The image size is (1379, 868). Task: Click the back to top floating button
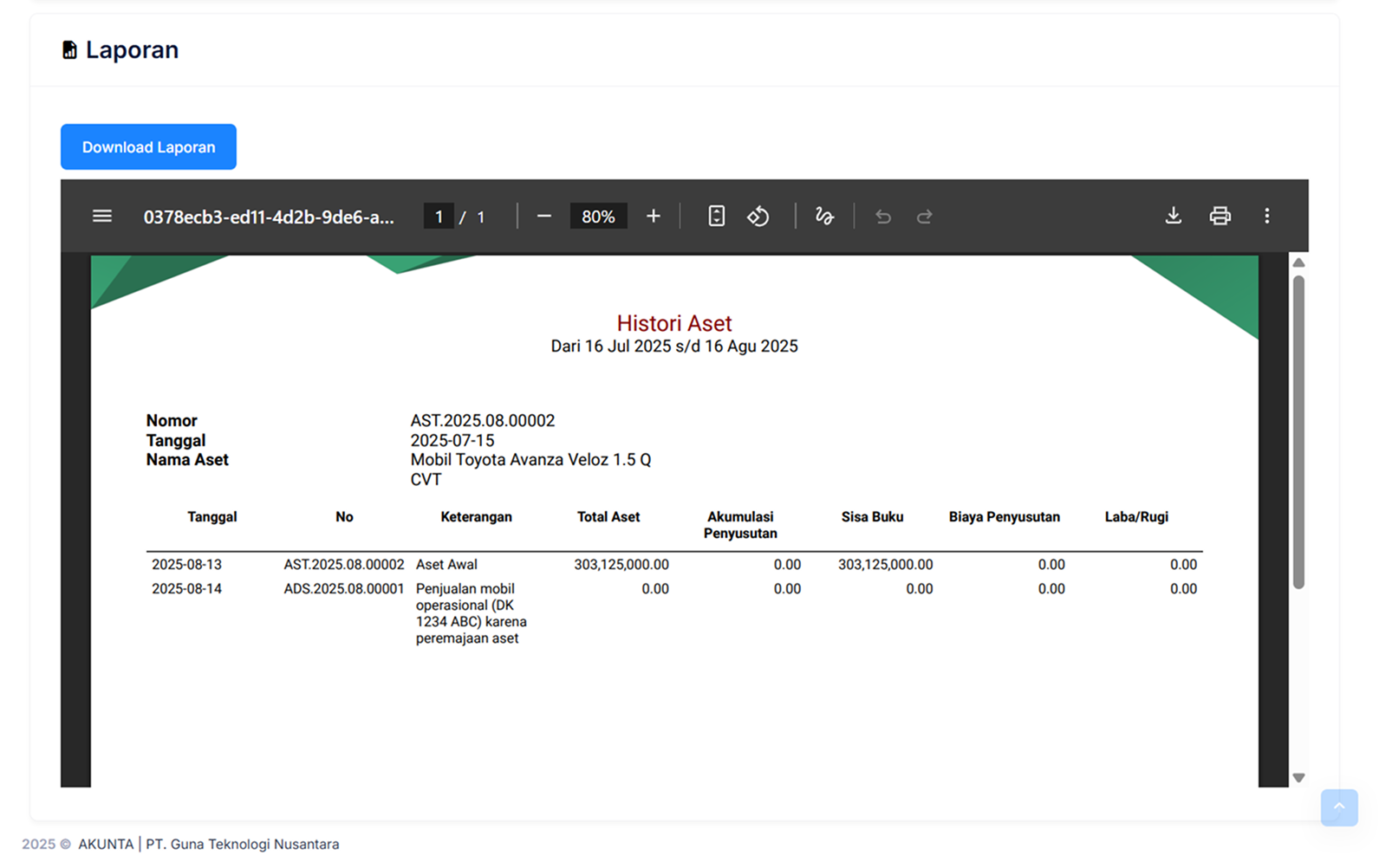(x=1339, y=807)
